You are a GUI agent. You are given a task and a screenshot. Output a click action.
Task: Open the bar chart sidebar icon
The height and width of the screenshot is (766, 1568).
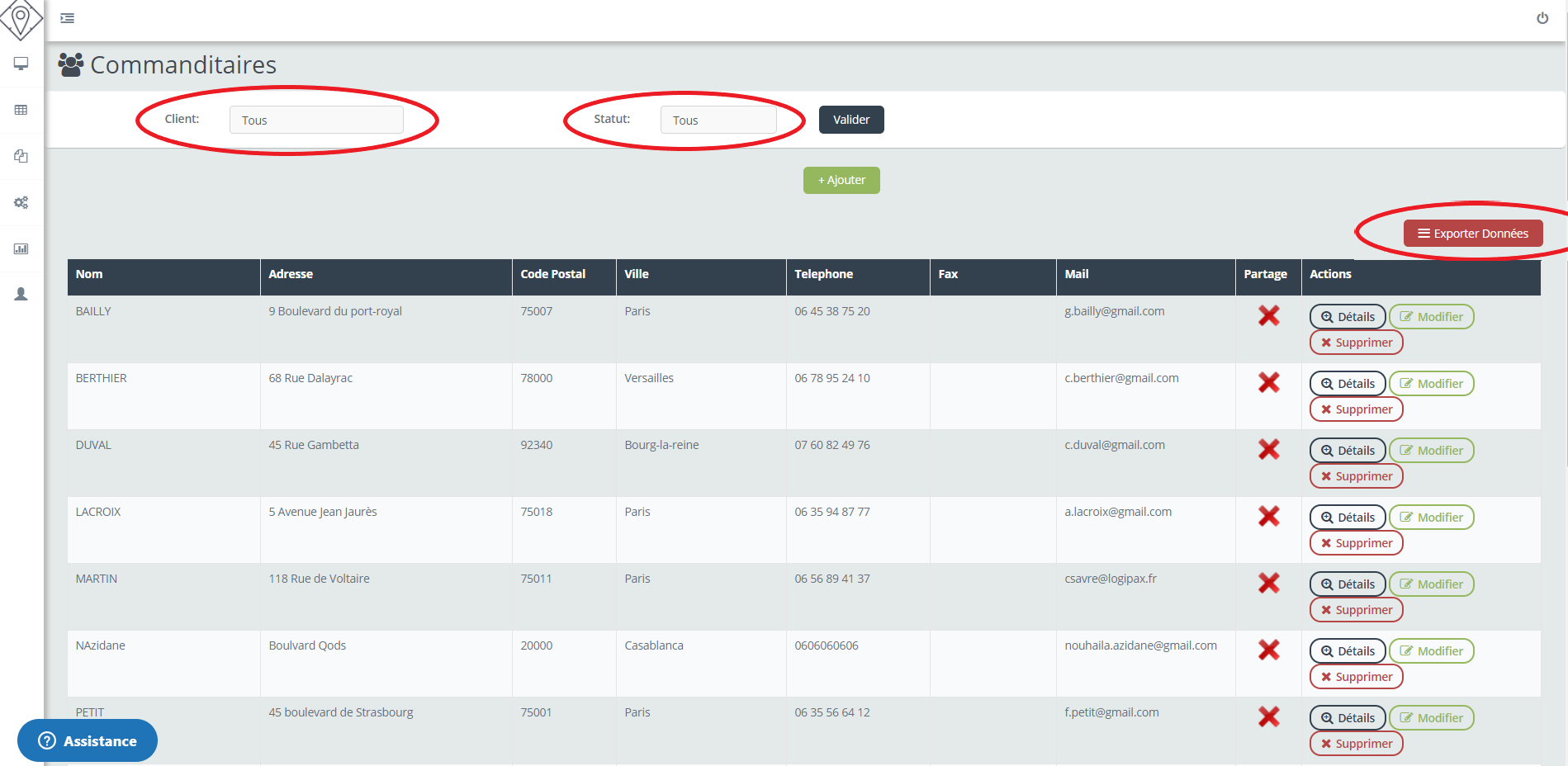(x=21, y=248)
